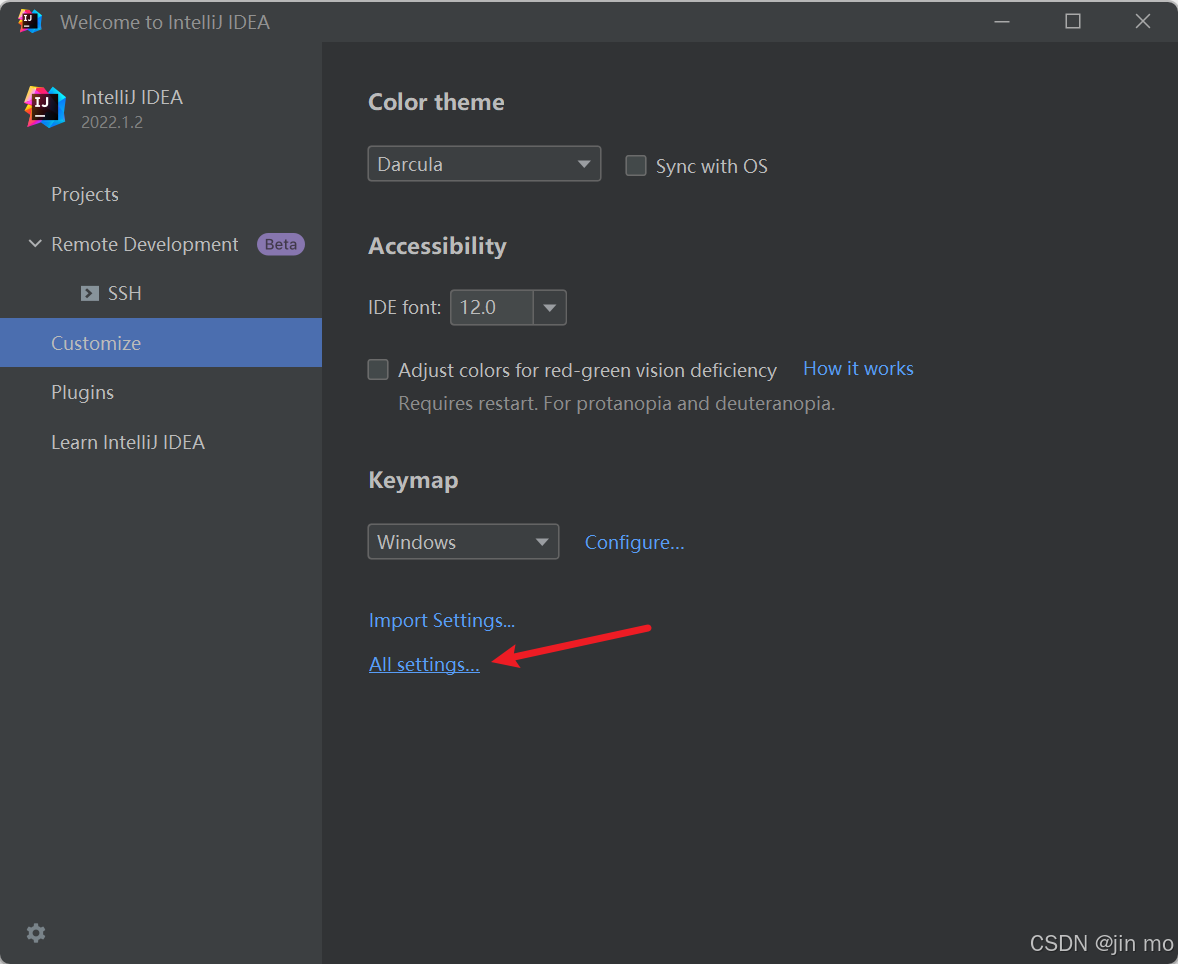Click the Configure... keymap link
The height and width of the screenshot is (964, 1178).
click(x=634, y=542)
